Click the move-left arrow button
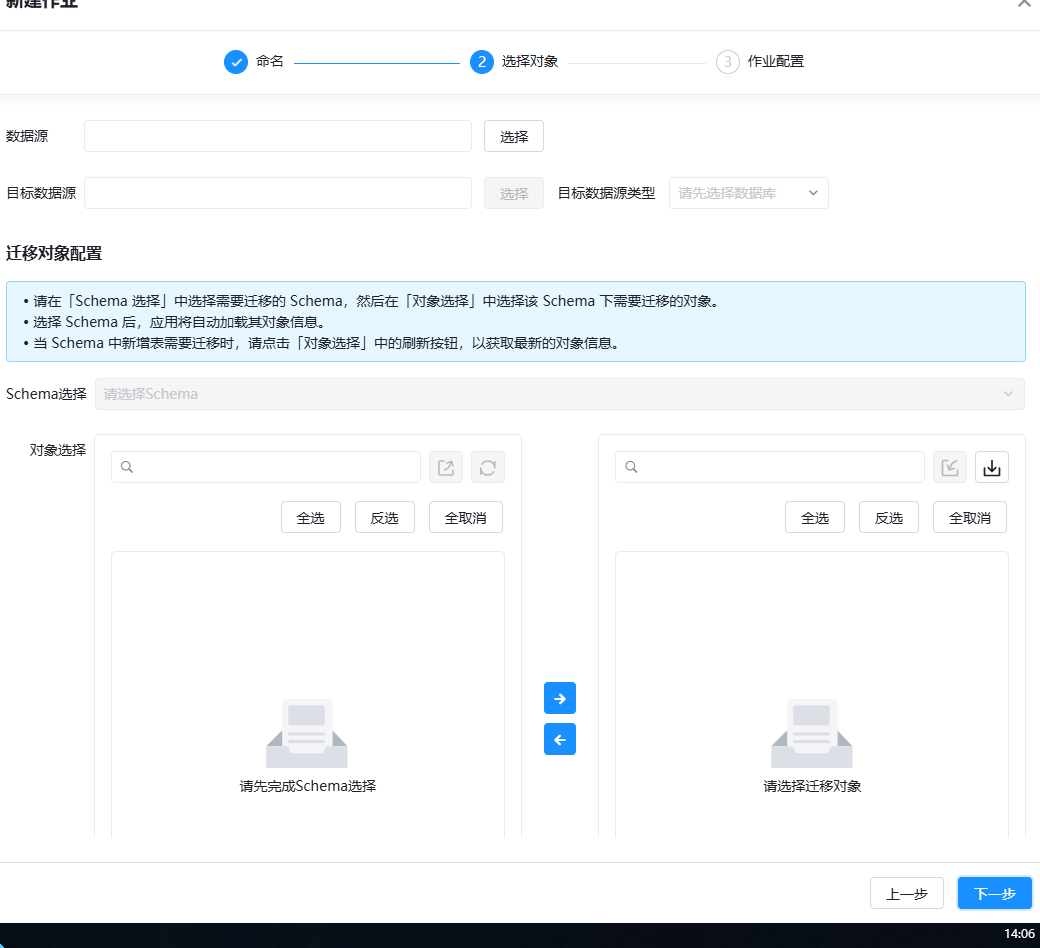Screen dimensions: 1040x948 point(559,739)
